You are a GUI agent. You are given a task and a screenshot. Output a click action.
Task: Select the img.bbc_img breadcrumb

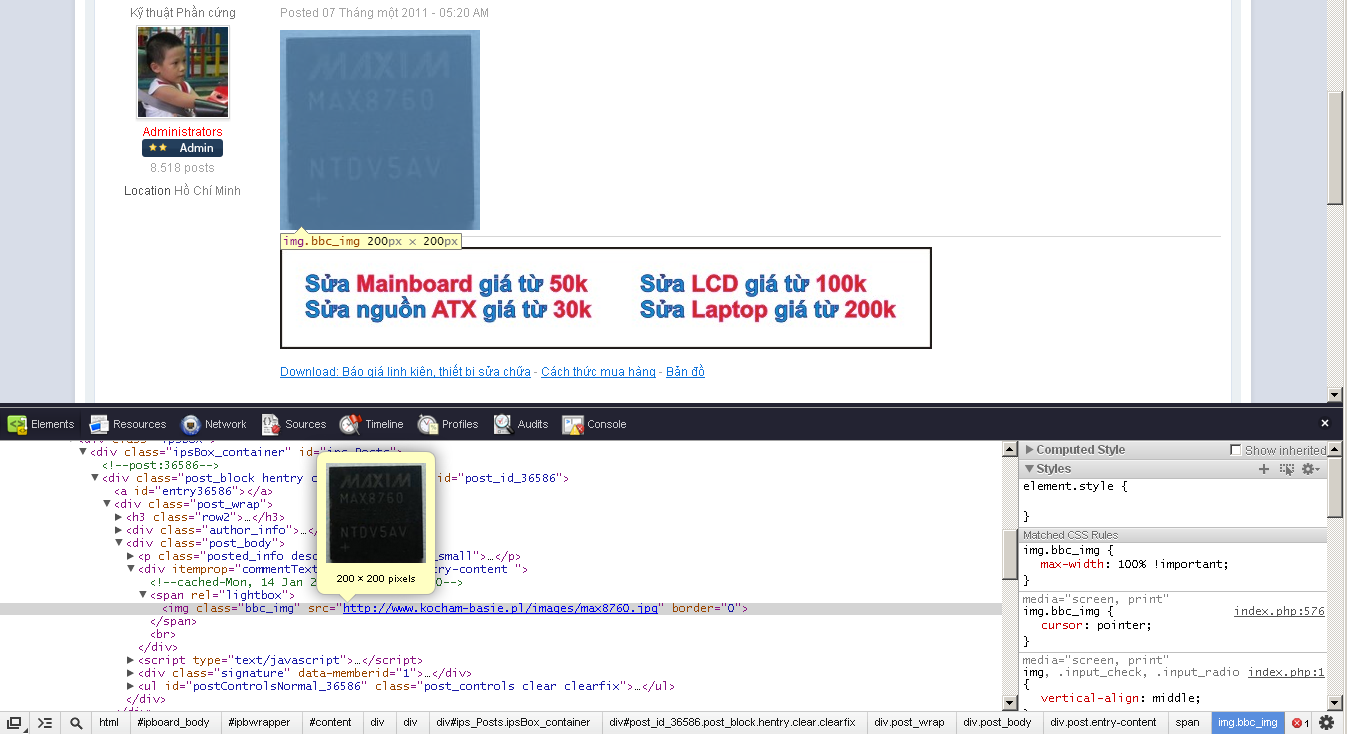coord(1246,722)
